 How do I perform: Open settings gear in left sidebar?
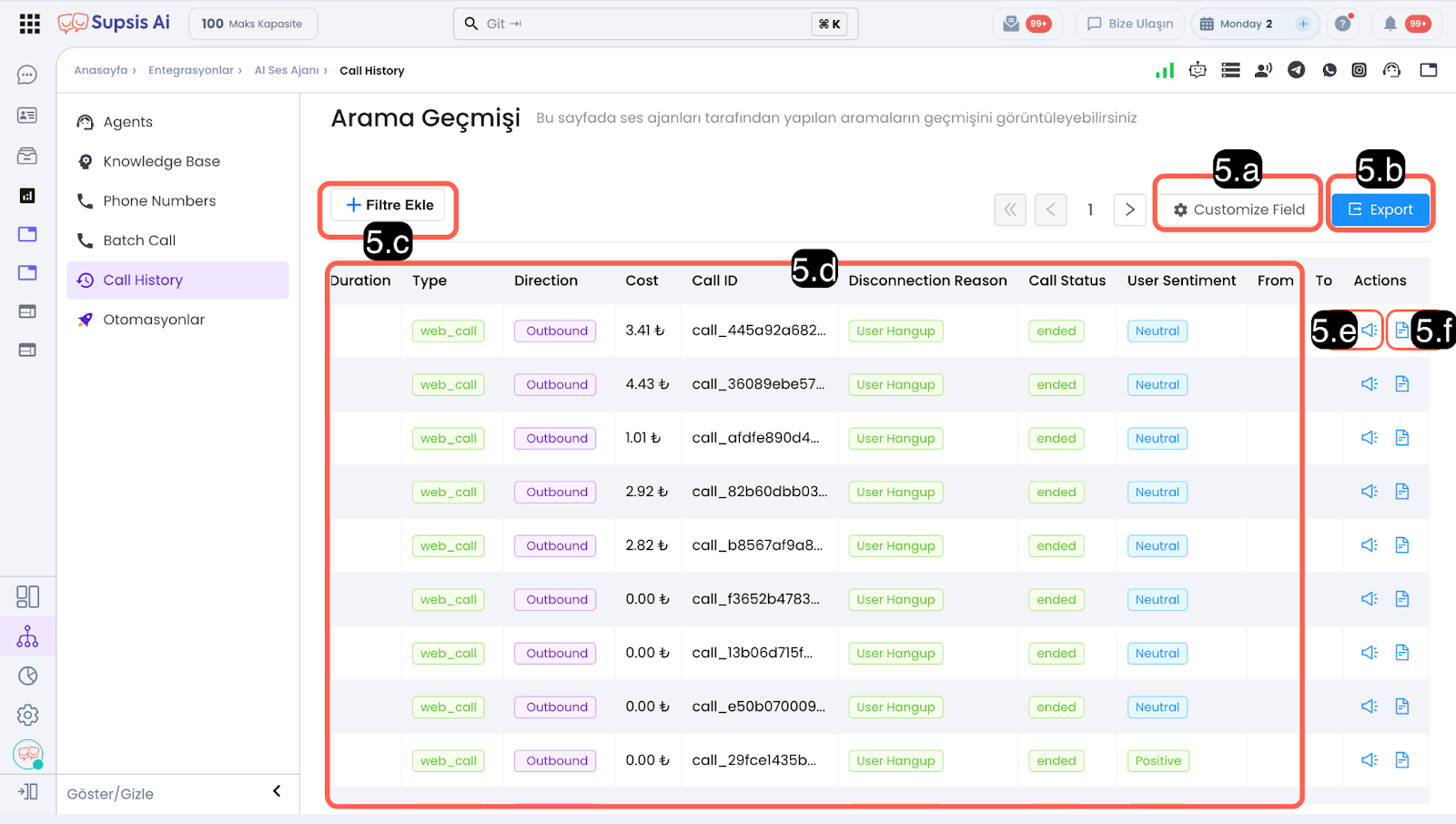[27, 715]
